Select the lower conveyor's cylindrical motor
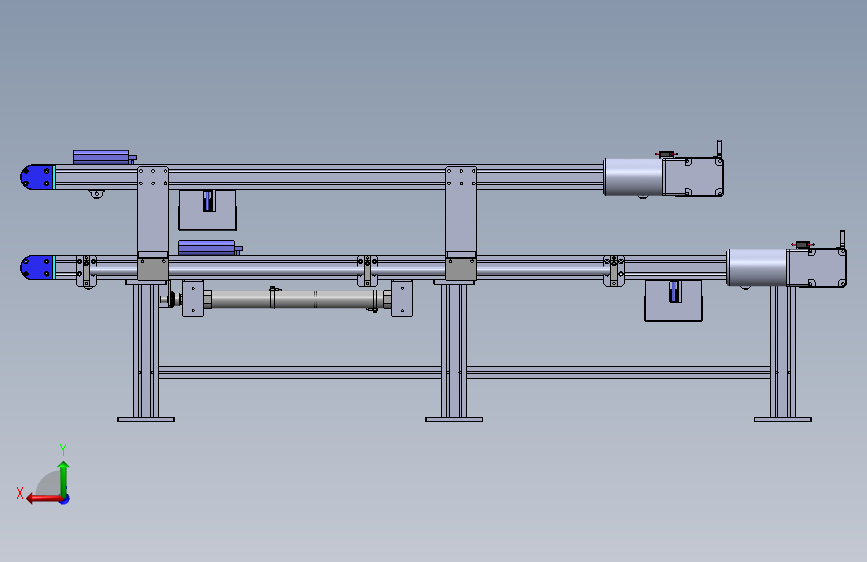Image resolution: width=867 pixels, height=562 pixels. click(x=757, y=268)
